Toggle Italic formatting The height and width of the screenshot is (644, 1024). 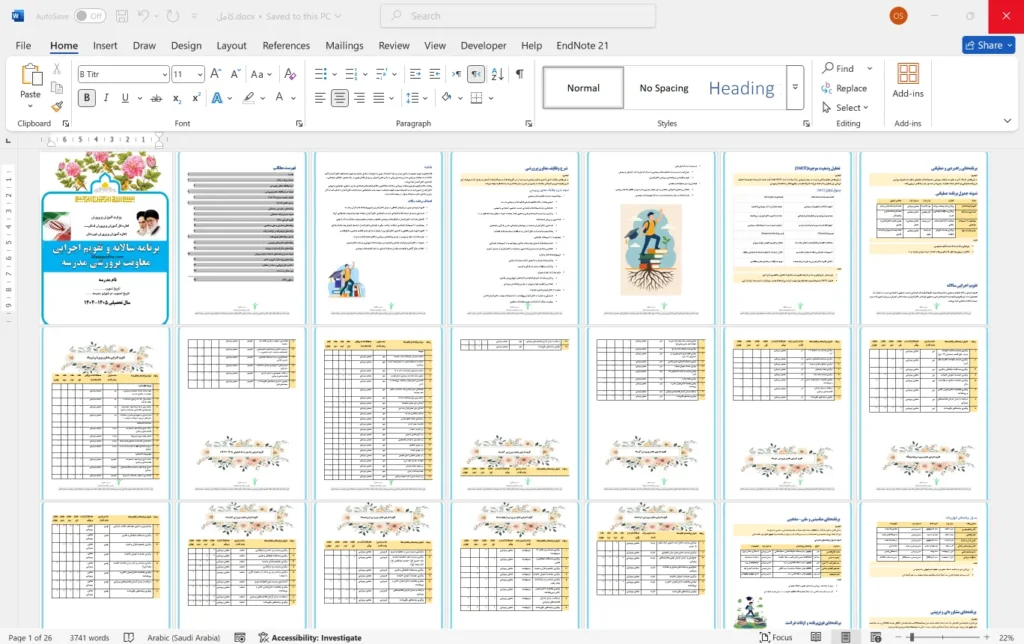106,98
